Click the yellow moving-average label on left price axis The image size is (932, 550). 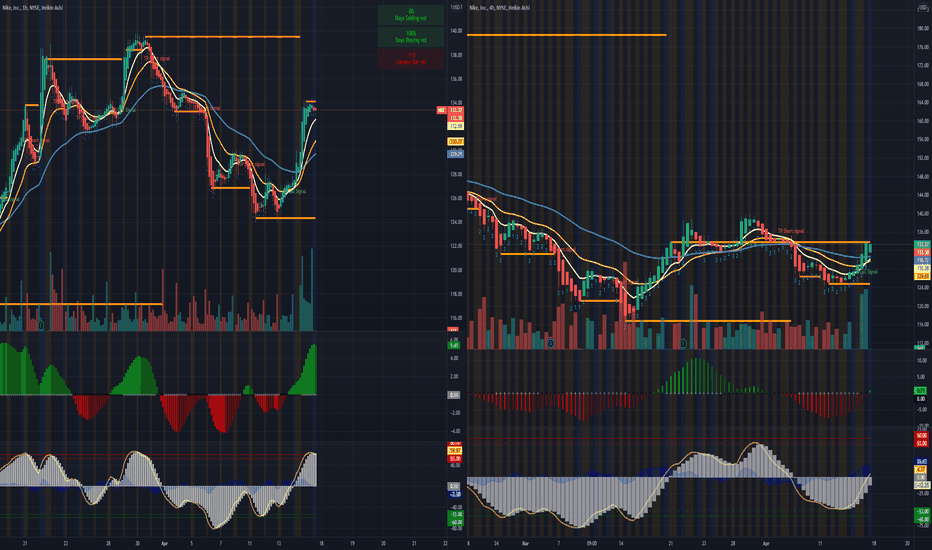tap(456, 126)
